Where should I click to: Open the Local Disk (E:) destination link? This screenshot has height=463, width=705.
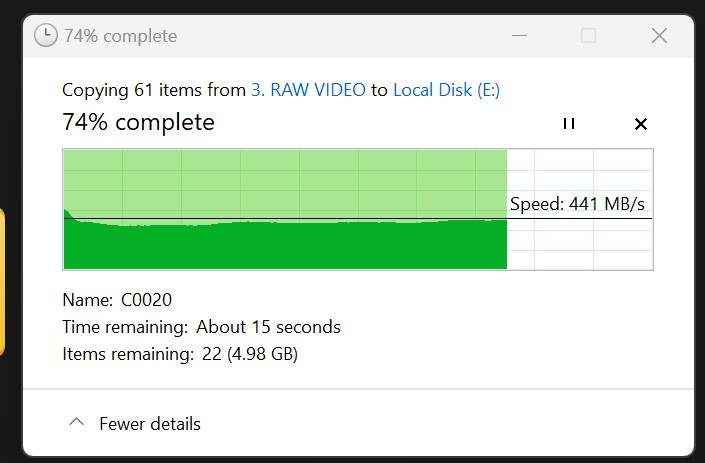[446, 90]
